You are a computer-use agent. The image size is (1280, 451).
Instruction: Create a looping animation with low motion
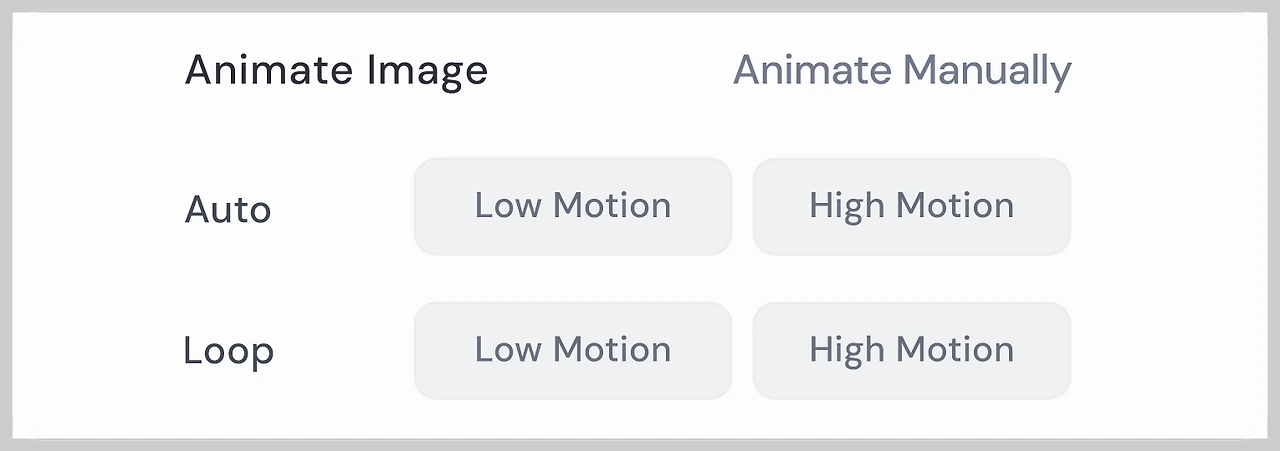(x=573, y=350)
